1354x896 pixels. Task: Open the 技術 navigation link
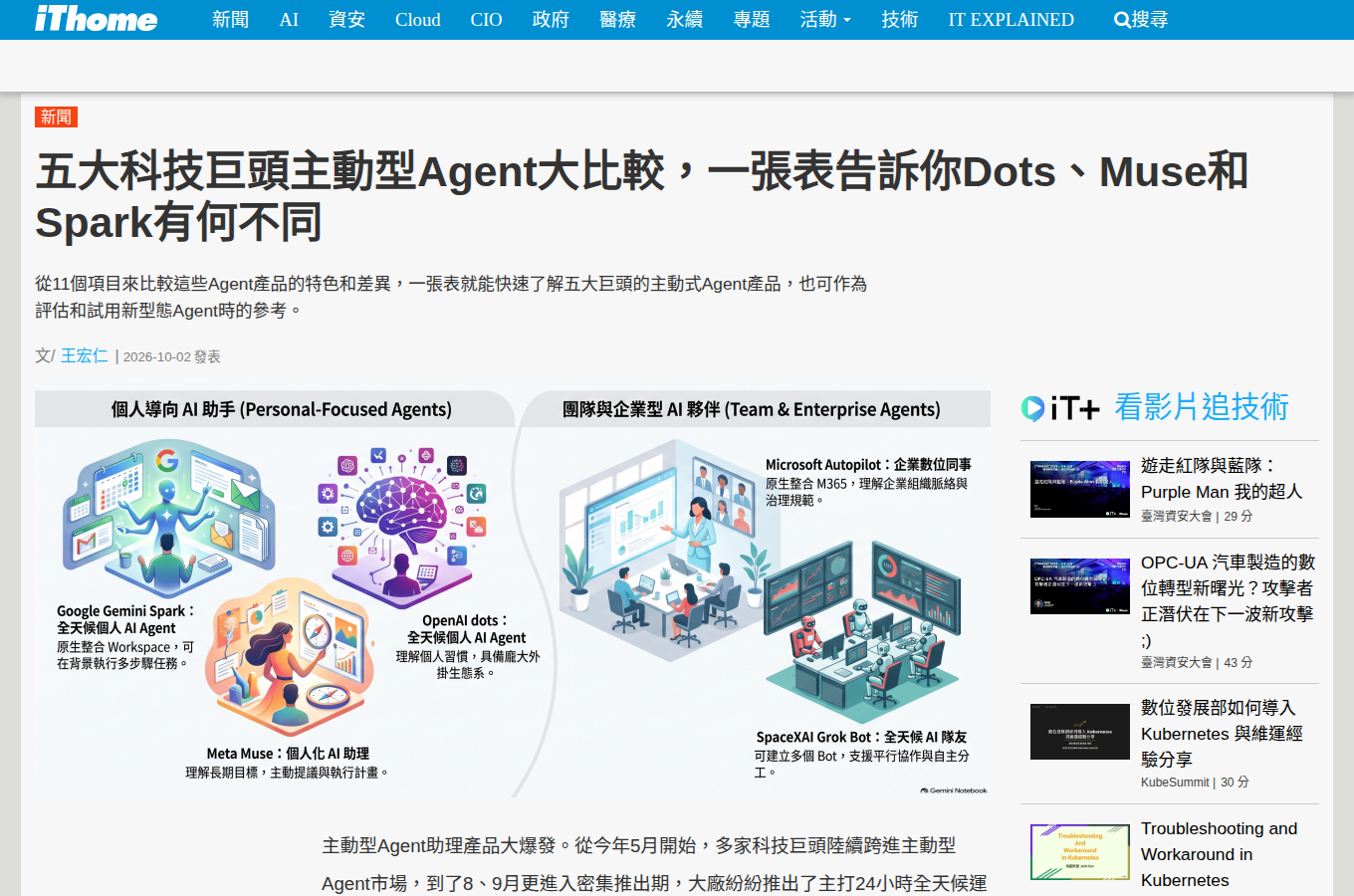900,19
